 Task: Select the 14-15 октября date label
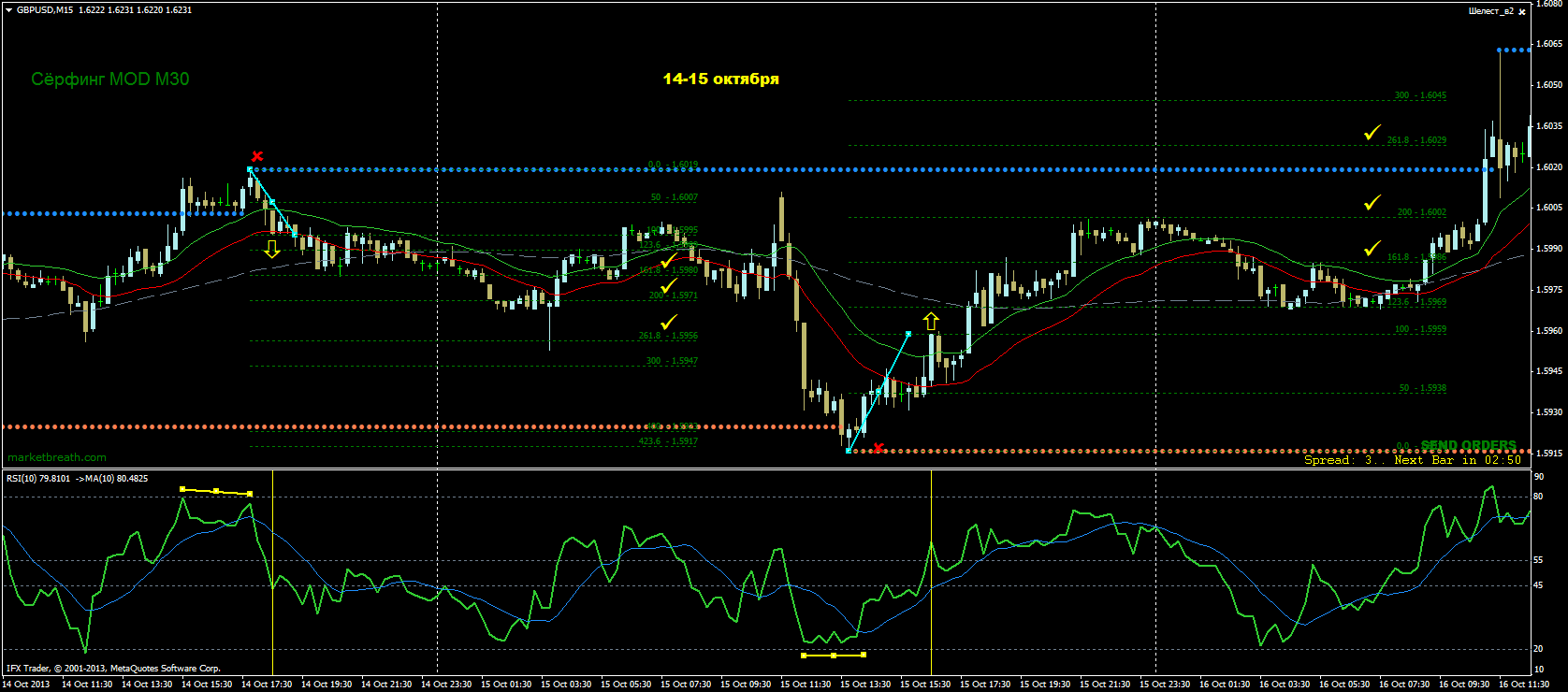click(721, 79)
